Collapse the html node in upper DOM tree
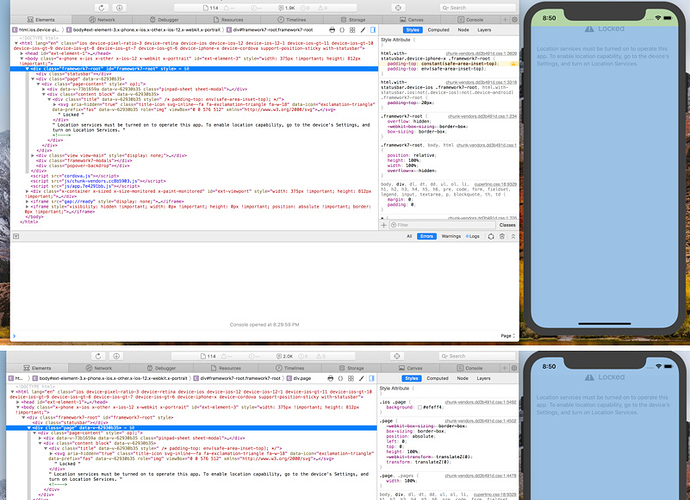The image size is (690, 500). point(16,43)
